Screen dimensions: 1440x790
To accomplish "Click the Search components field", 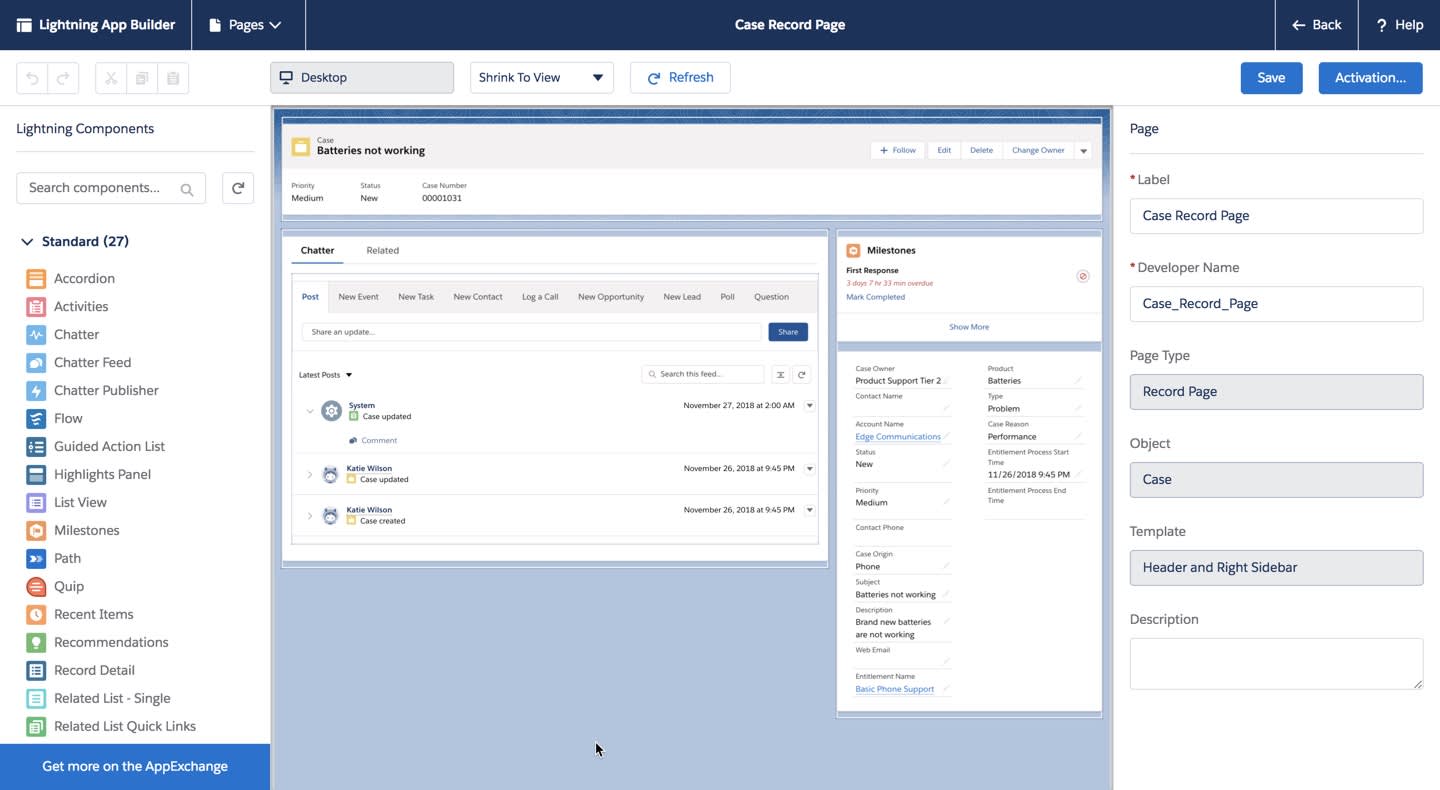I will point(111,188).
